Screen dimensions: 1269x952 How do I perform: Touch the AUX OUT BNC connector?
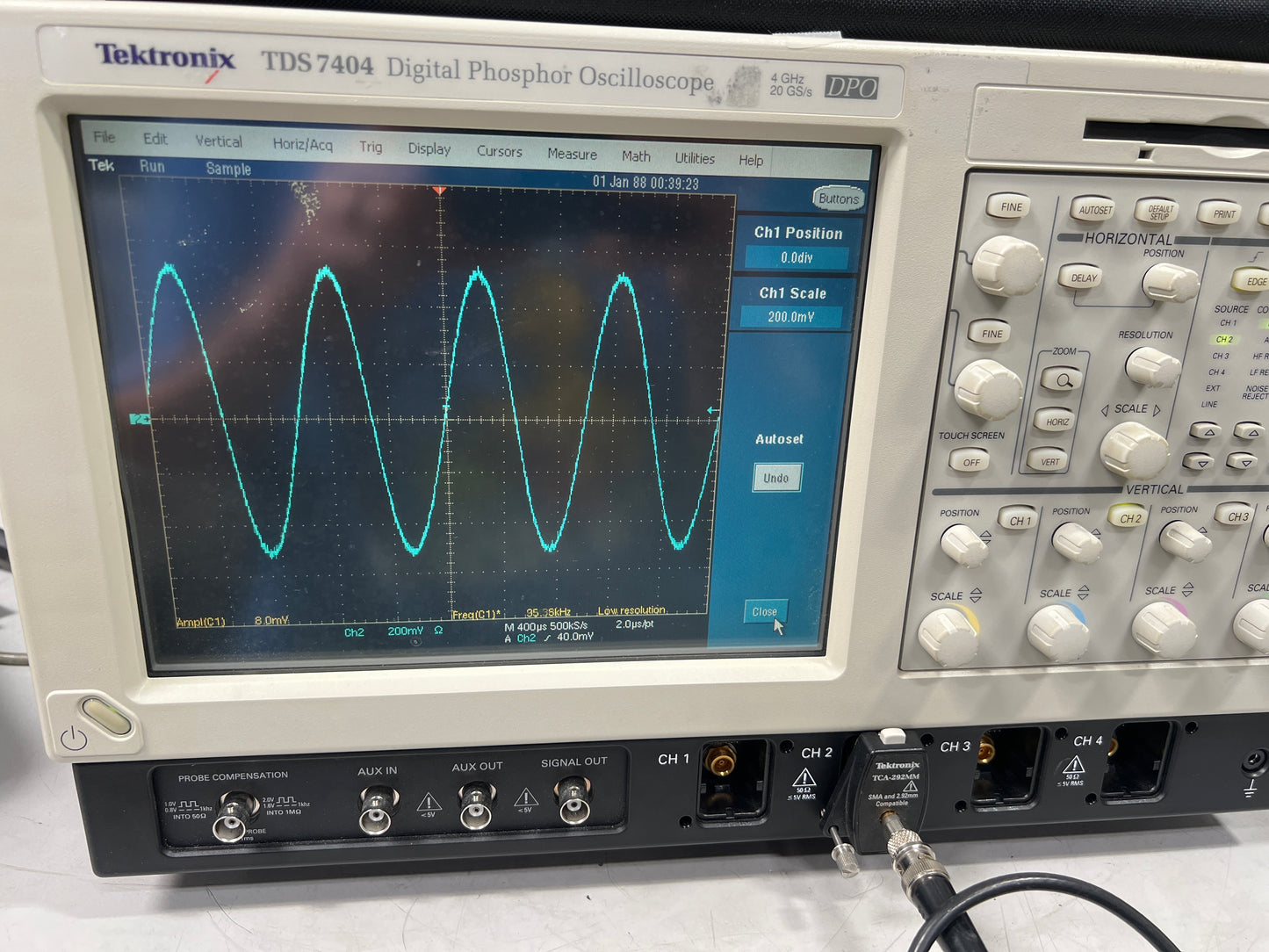tap(475, 806)
